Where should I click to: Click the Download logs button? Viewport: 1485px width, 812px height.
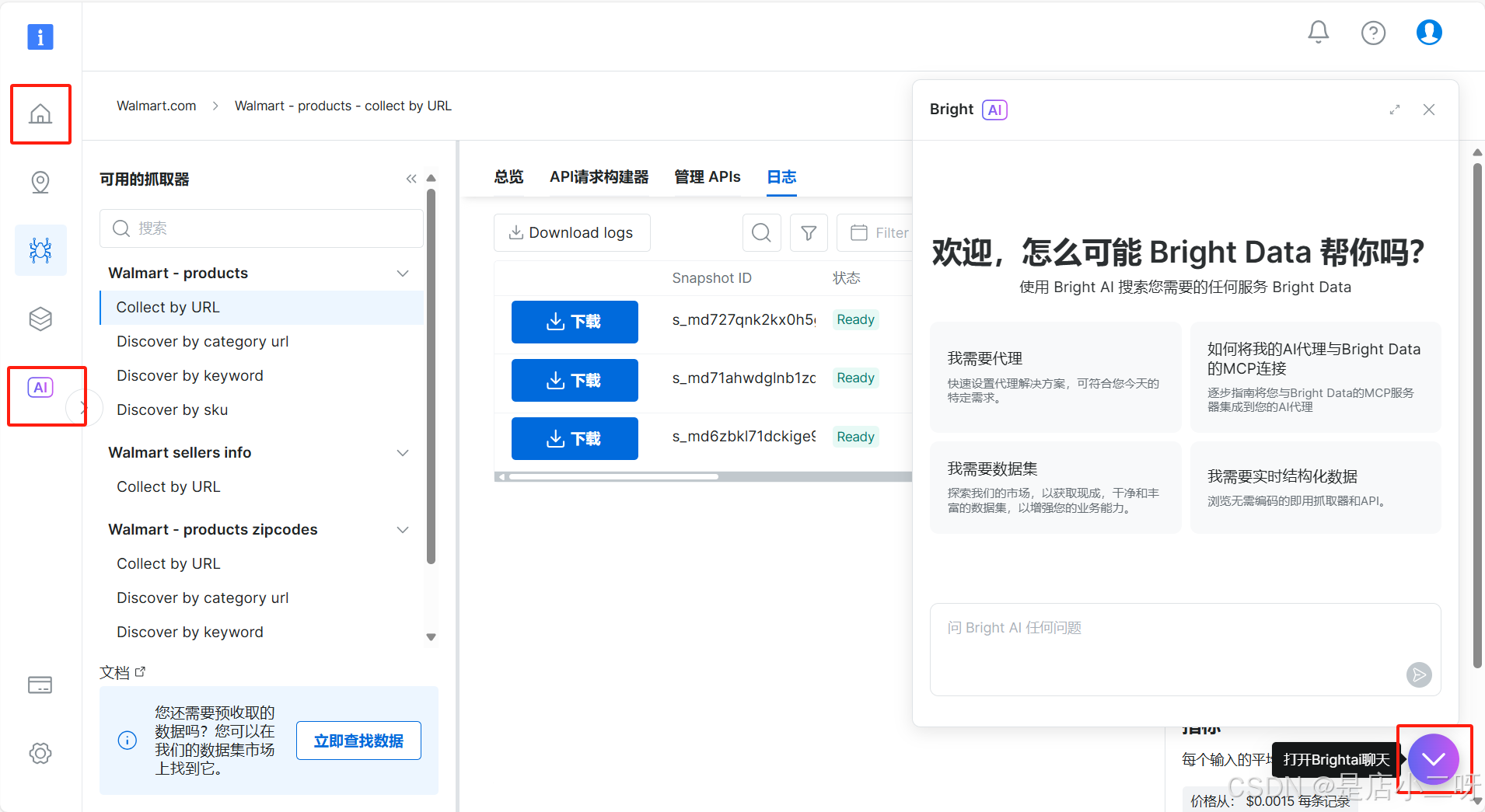[571, 233]
